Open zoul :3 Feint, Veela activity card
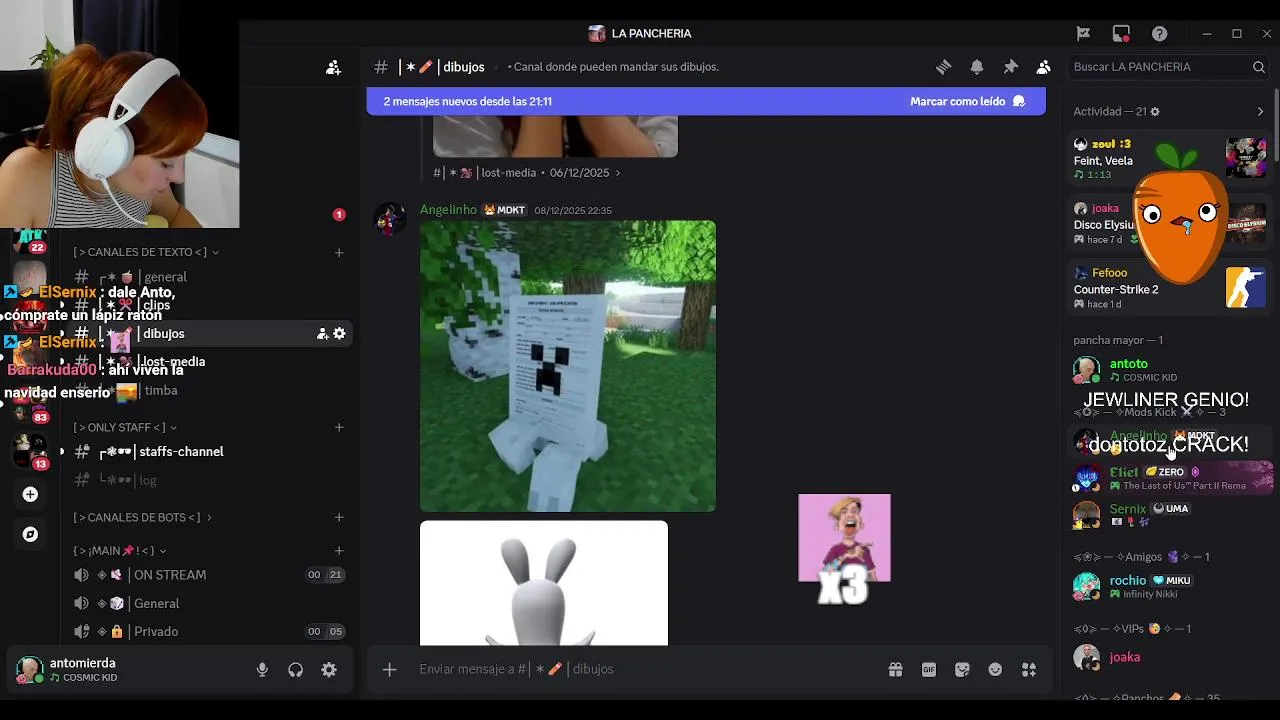The image size is (1280, 720). click(x=1170, y=159)
